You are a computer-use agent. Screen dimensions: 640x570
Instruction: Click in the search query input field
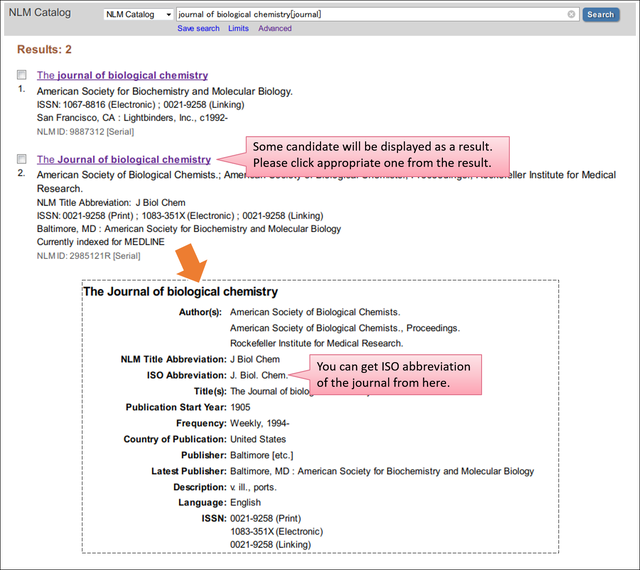pos(371,14)
